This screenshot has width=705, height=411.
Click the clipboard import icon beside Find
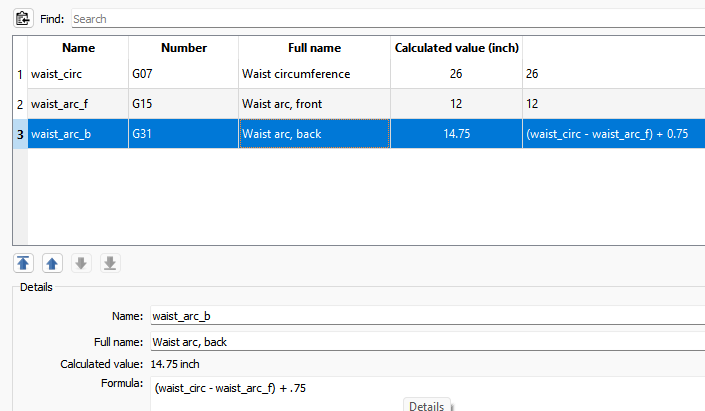[22, 18]
